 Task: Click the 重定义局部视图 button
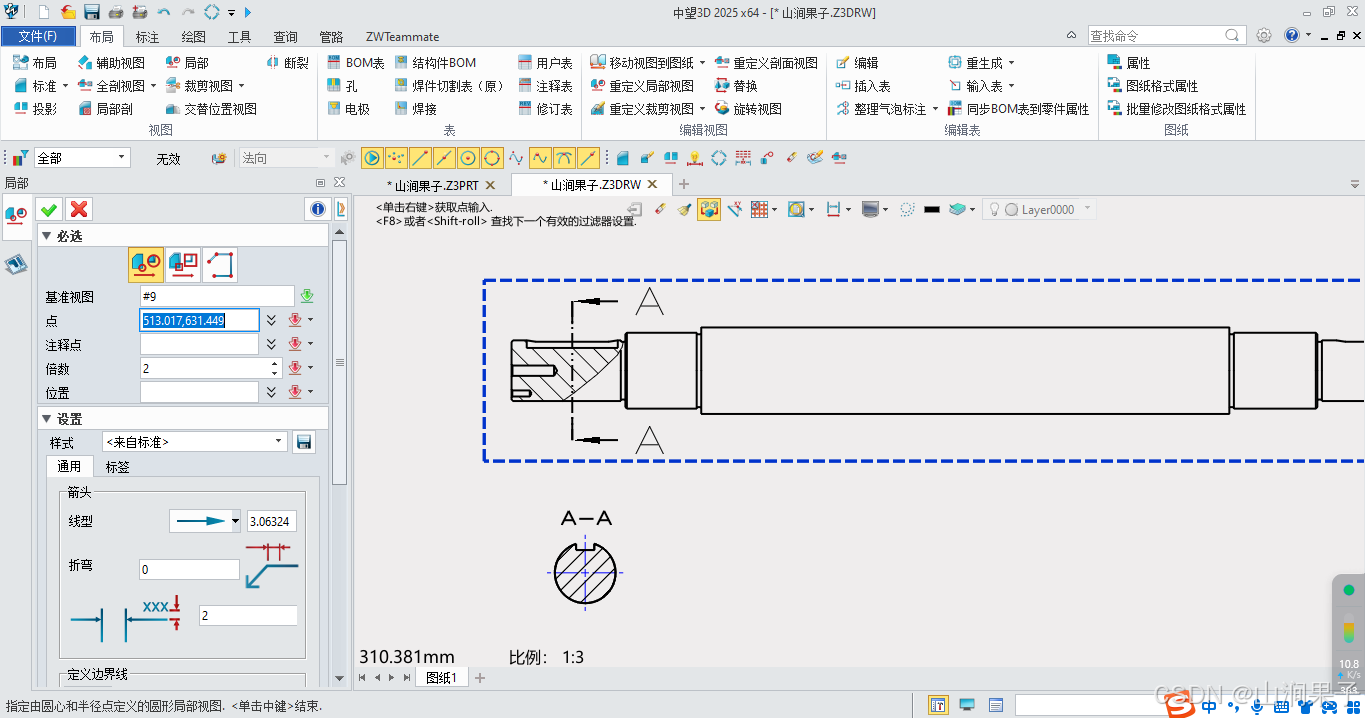point(642,86)
